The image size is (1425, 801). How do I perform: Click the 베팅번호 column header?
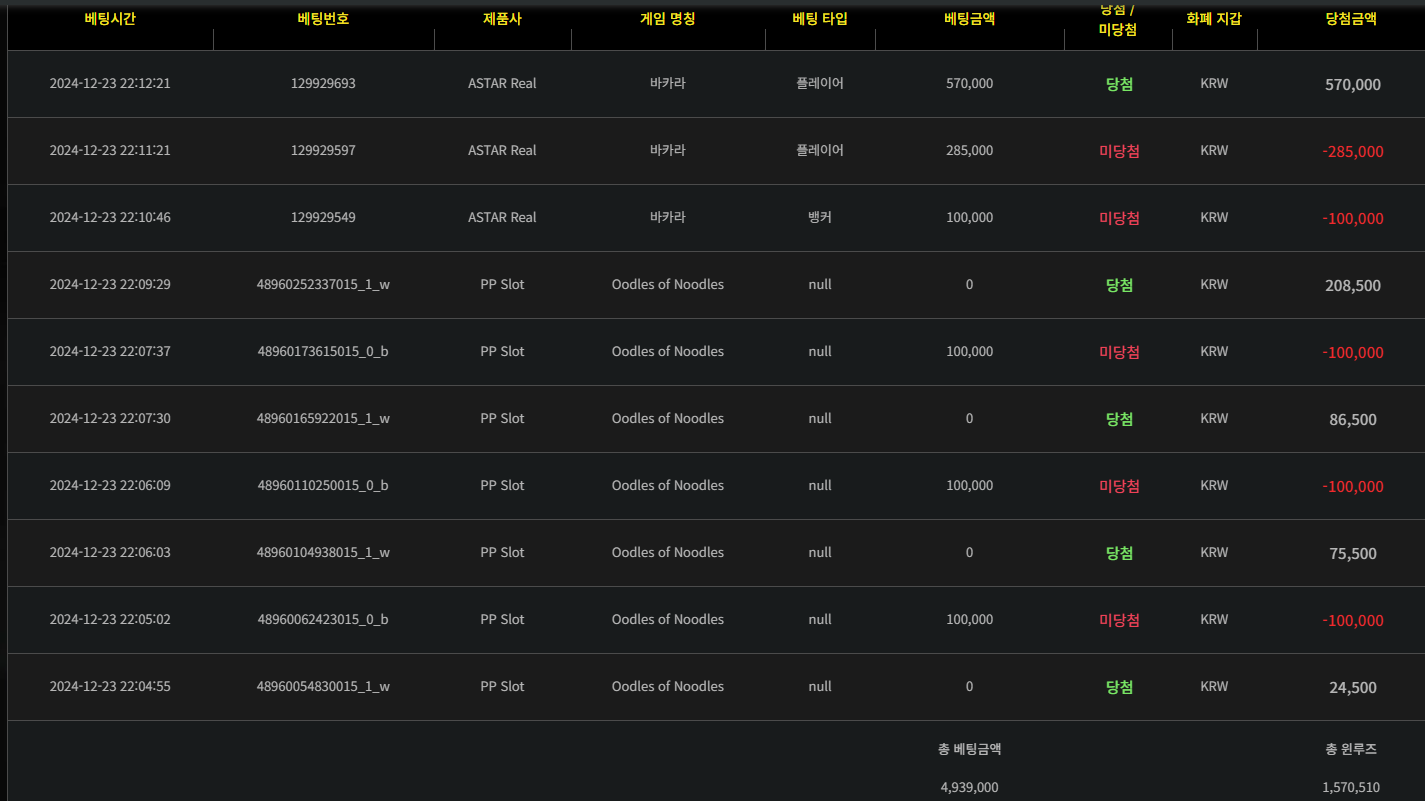pos(323,18)
